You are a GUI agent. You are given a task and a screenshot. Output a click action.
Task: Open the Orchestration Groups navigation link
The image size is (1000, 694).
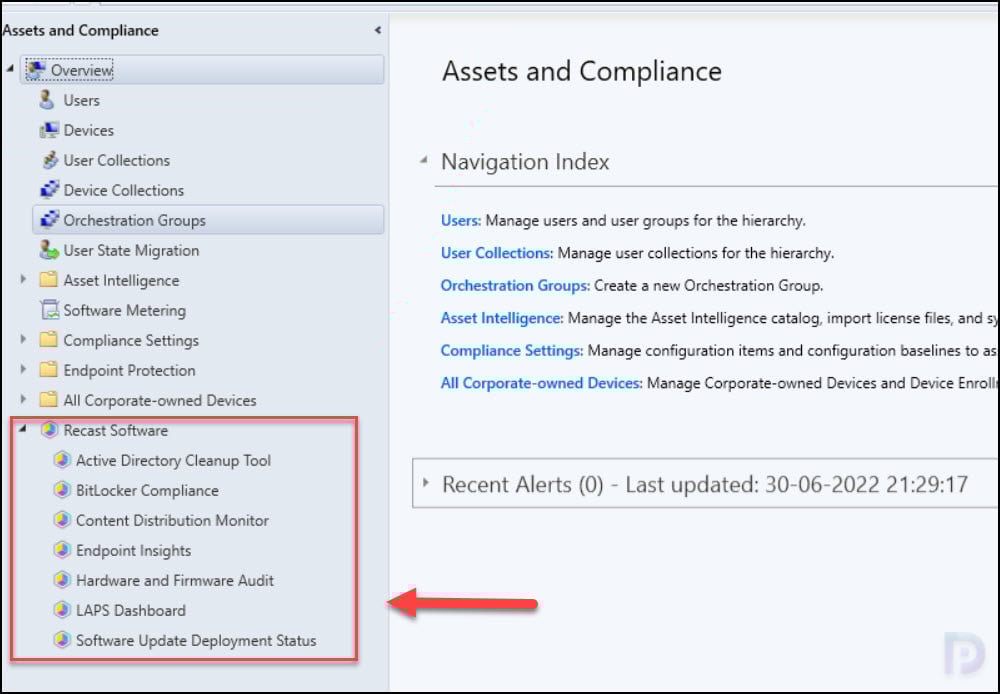[515, 286]
